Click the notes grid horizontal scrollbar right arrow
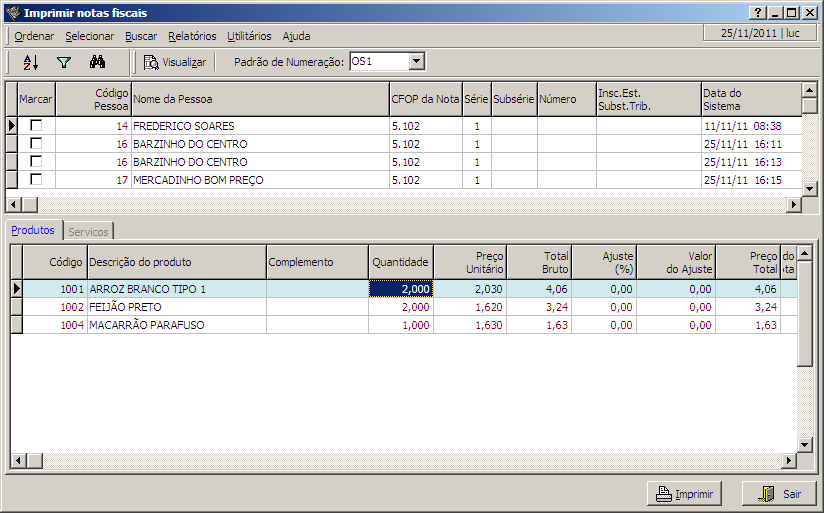Image resolution: width=824 pixels, height=513 pixels. pos(794,204)
